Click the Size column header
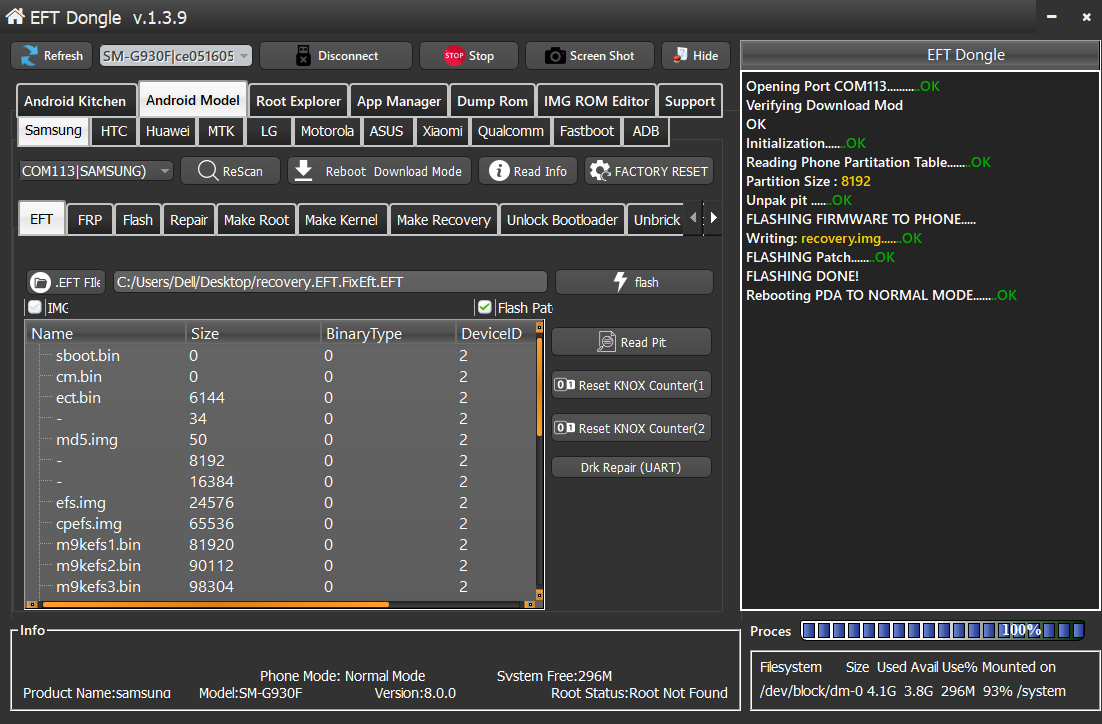This screenshot has height=724, width=1102. coord(253,333)
